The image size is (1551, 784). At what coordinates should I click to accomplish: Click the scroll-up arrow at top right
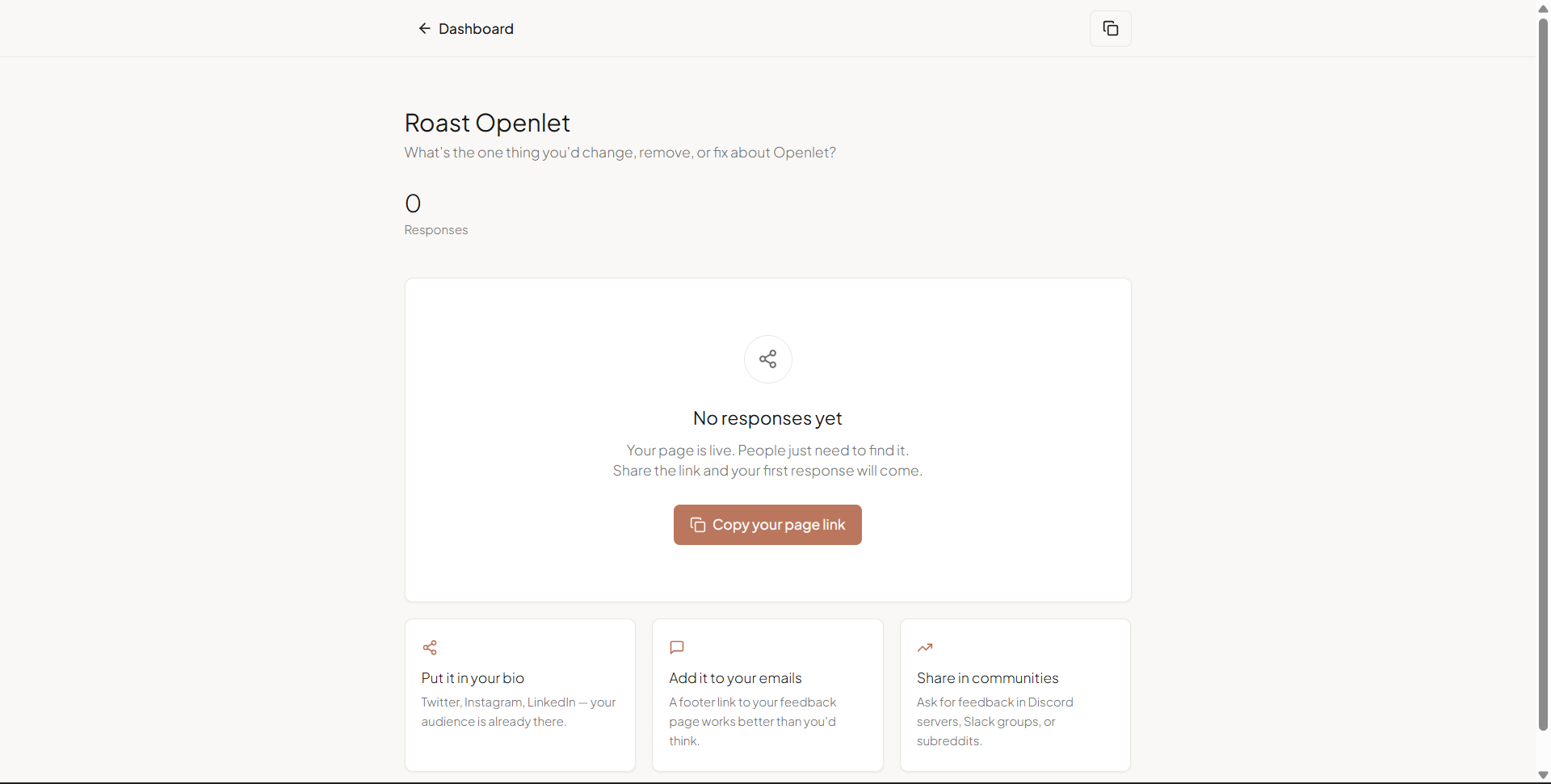(x=1543, y=9)
